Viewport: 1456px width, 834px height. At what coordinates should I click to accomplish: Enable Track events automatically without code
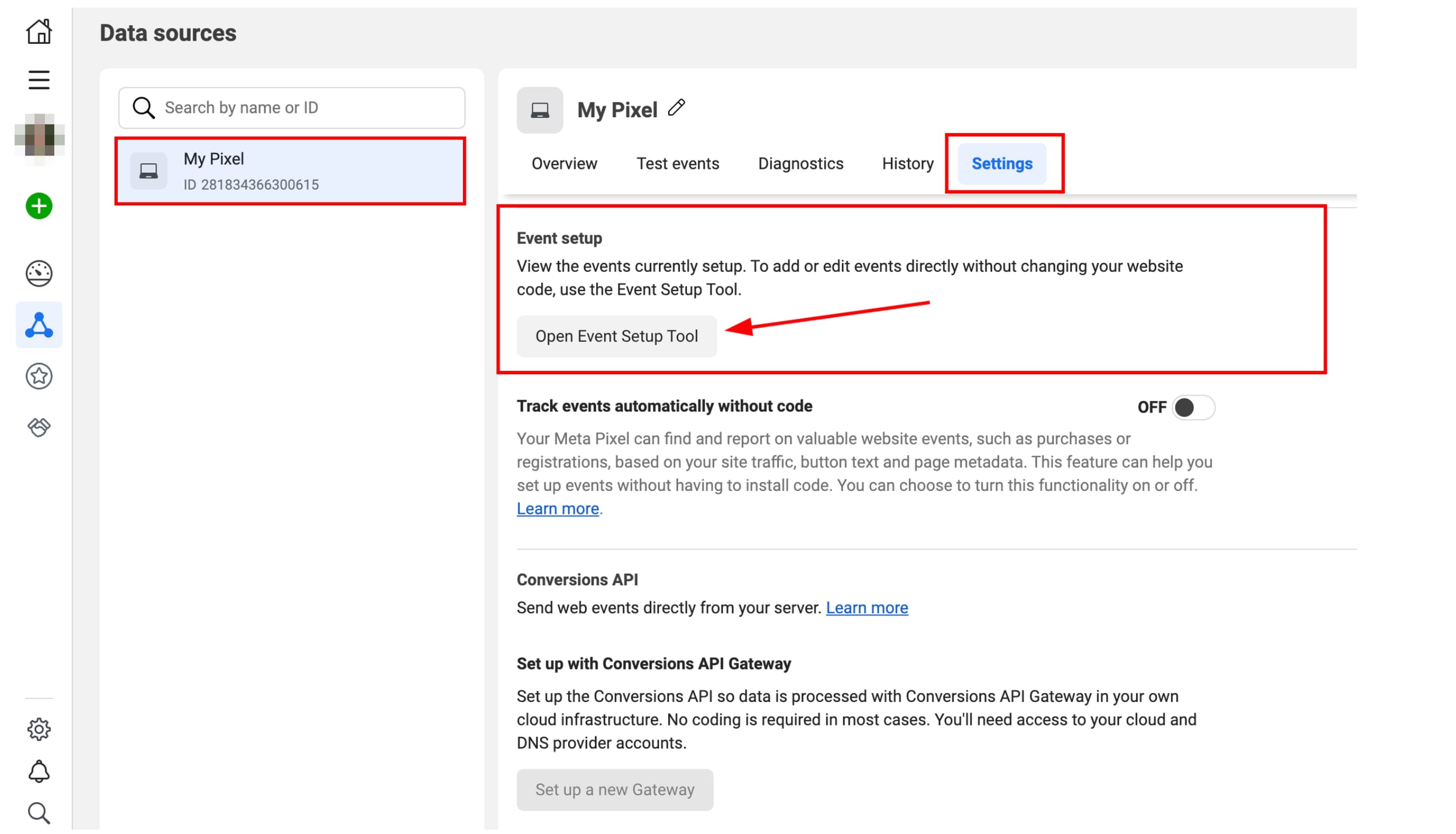pos(1193,407)
